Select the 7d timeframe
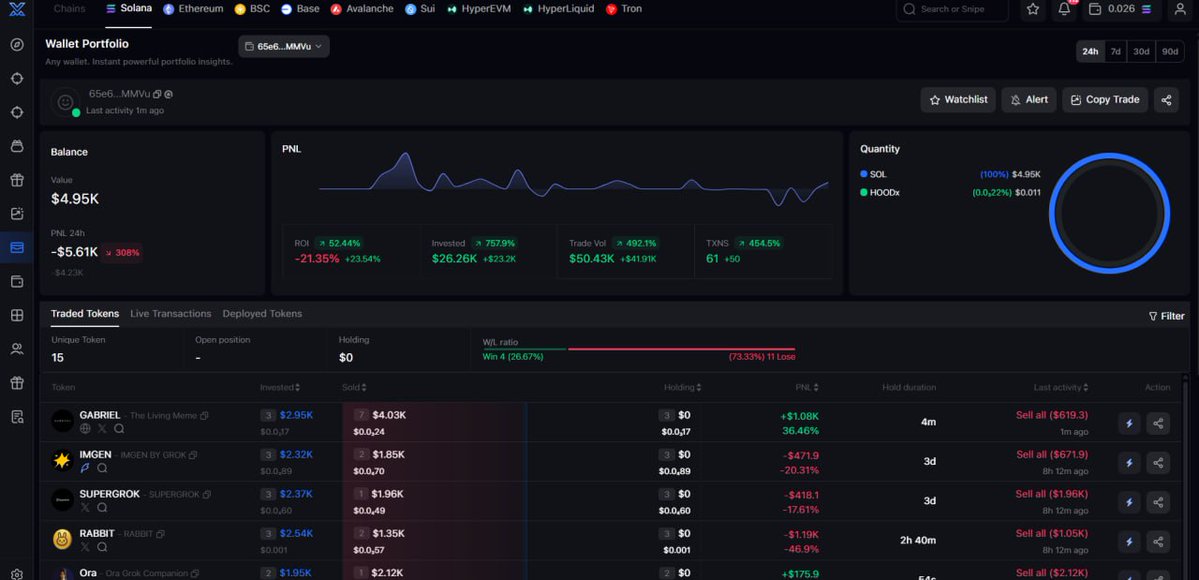The image size is (1199, 580). point(1116,51)
